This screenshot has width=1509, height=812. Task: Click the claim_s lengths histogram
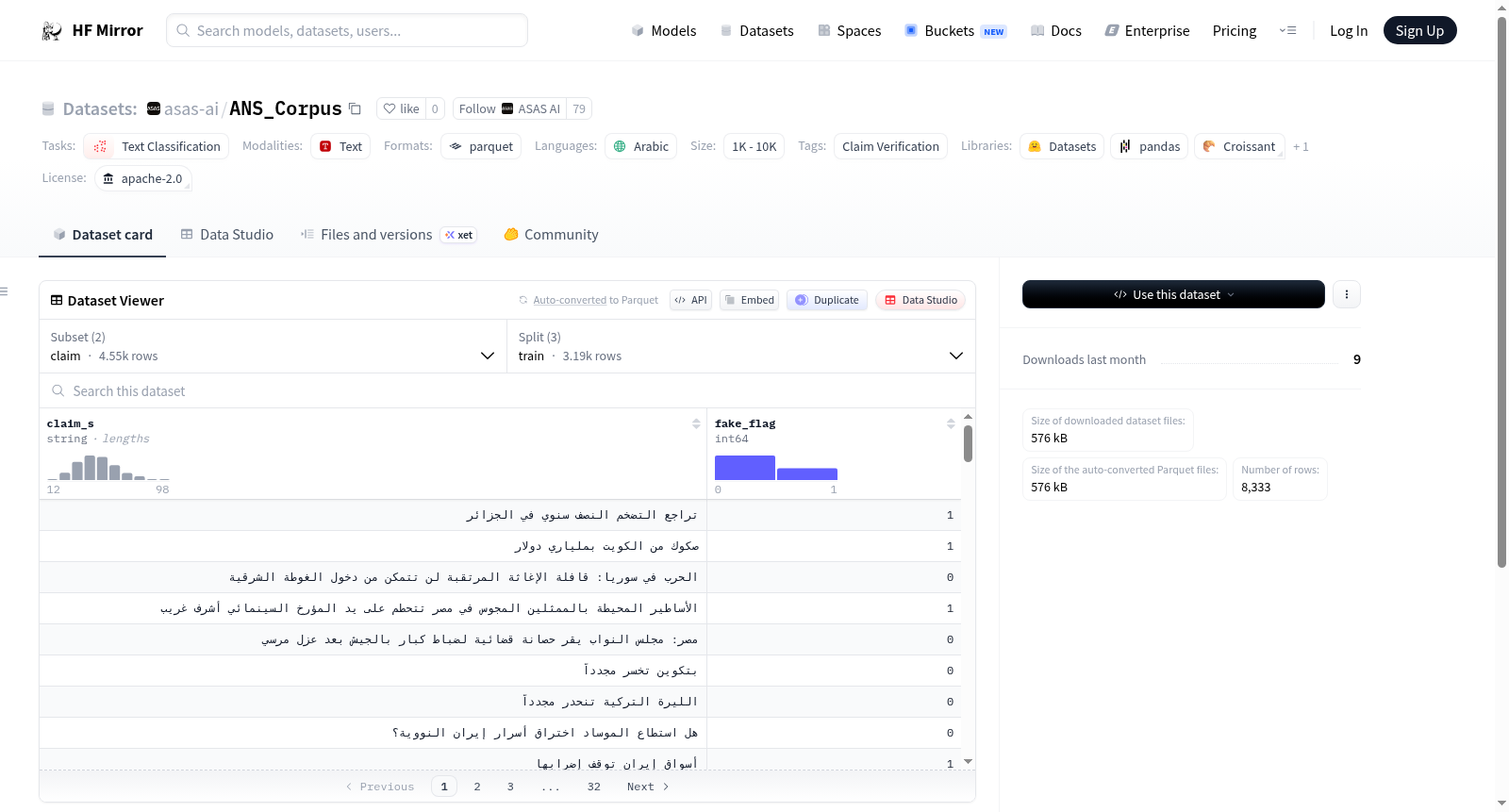pyautogui.click(x=108, y=468)
